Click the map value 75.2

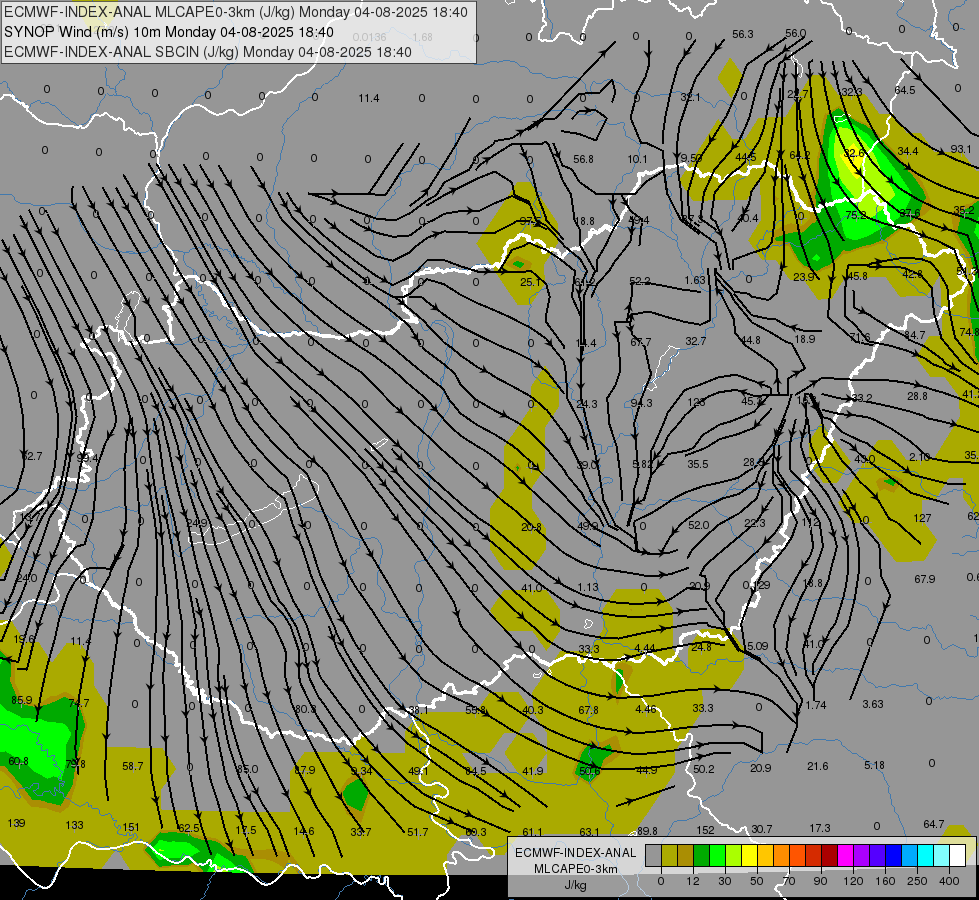tap(856, 215)
